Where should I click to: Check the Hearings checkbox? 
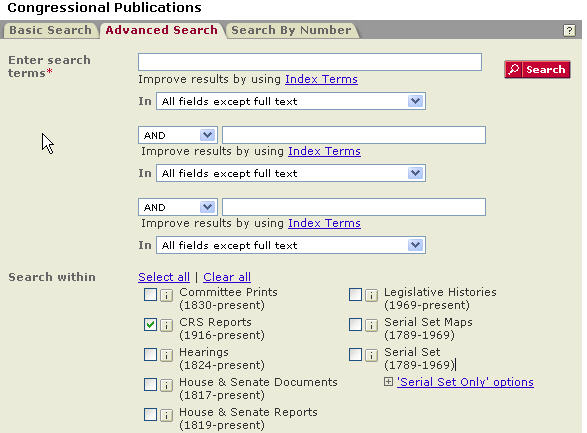[150, 354]
